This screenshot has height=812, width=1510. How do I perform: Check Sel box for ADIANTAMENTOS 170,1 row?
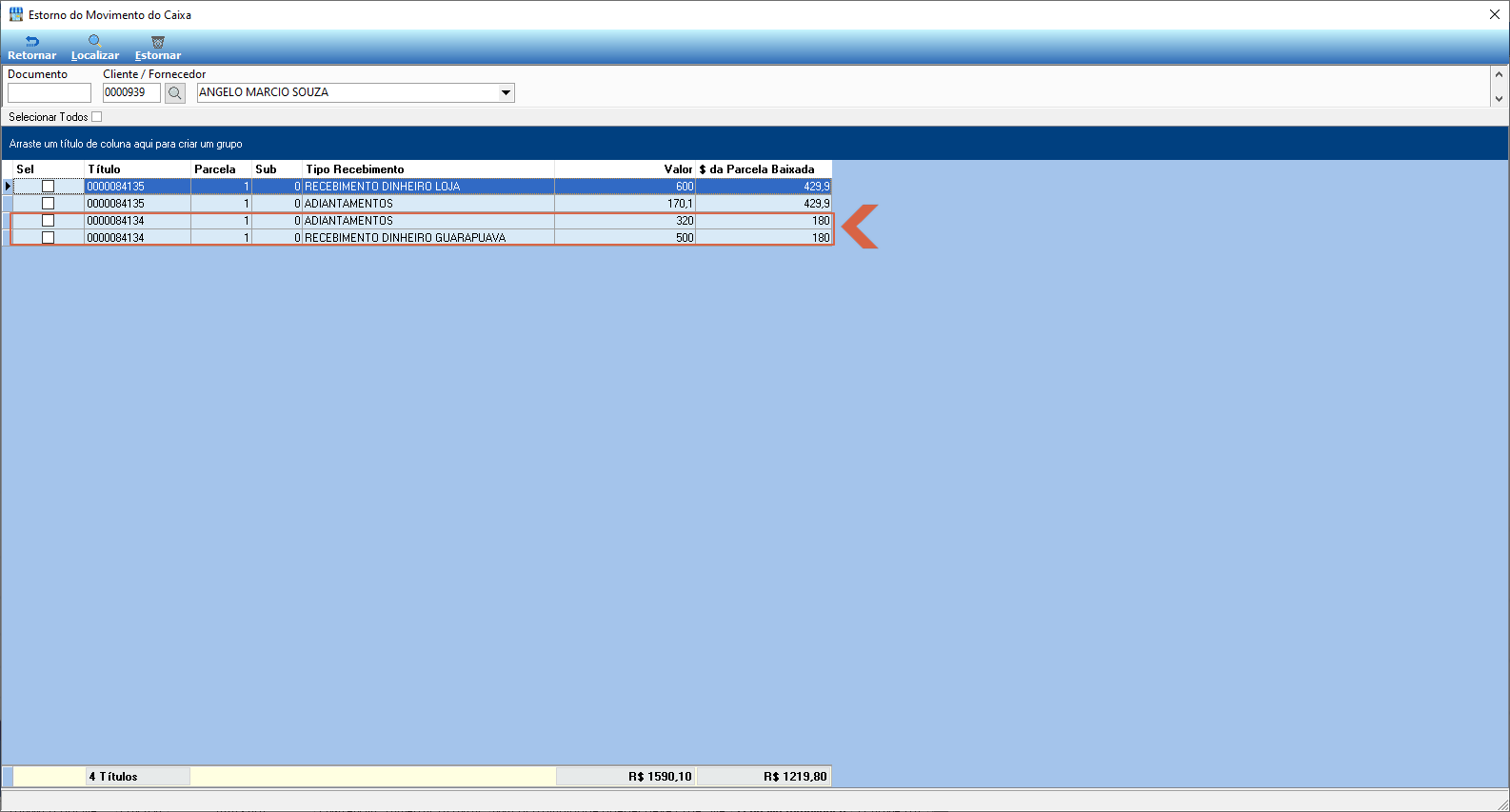coord(48,204)
